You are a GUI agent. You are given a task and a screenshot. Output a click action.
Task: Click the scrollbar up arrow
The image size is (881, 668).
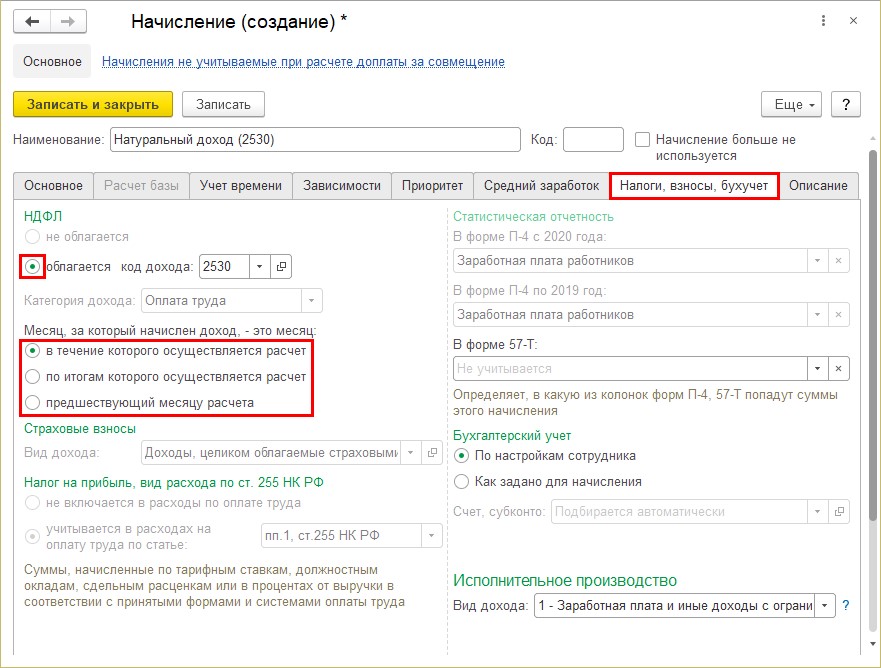[x=872, y=138]
